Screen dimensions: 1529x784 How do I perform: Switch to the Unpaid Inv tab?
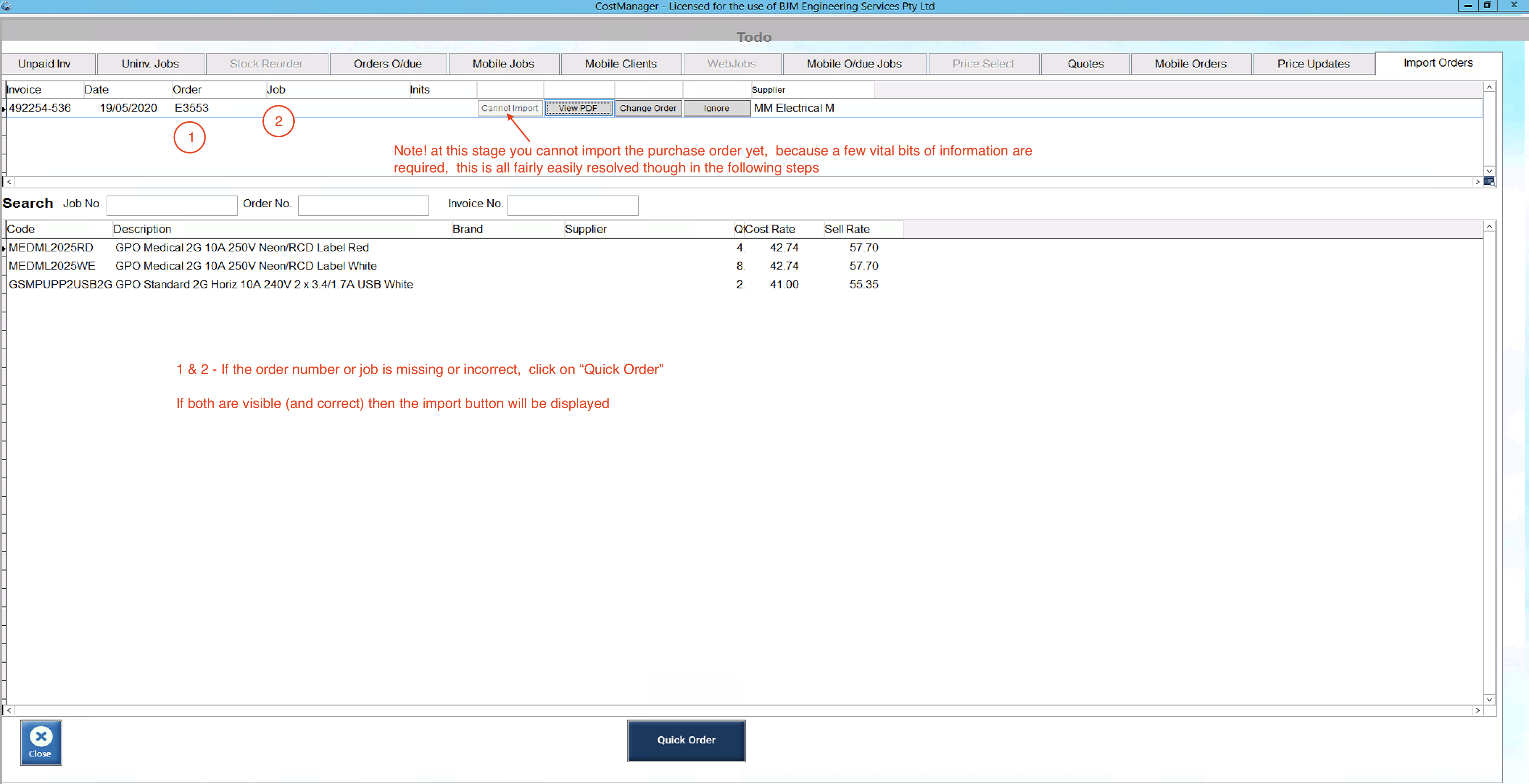(45, 64)
